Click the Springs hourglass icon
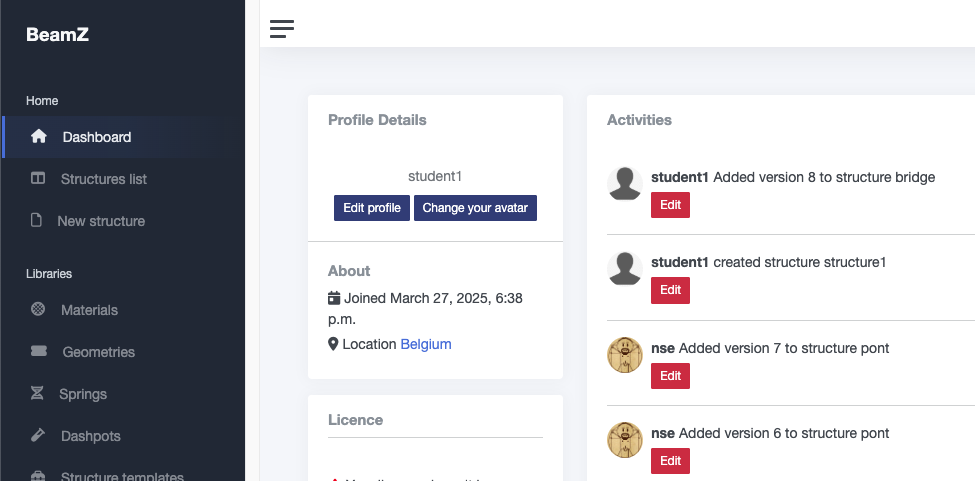 coord(37,394)
